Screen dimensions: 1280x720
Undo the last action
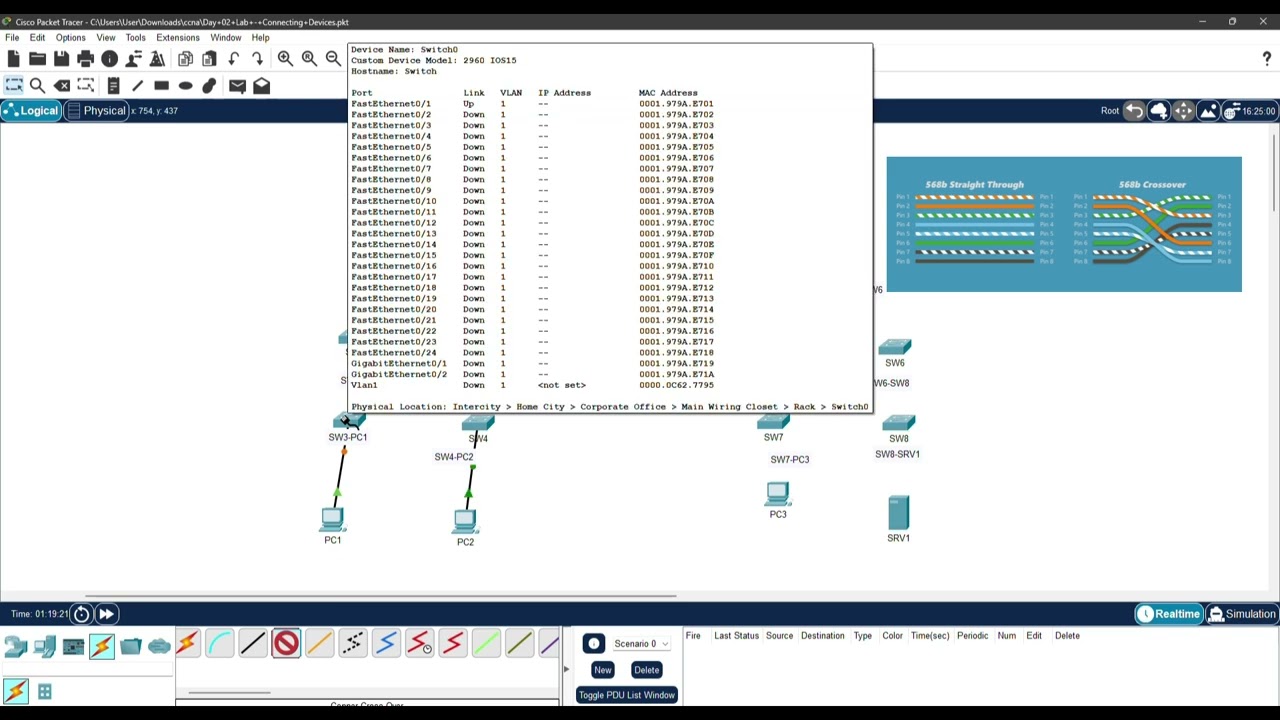point(233,59)
